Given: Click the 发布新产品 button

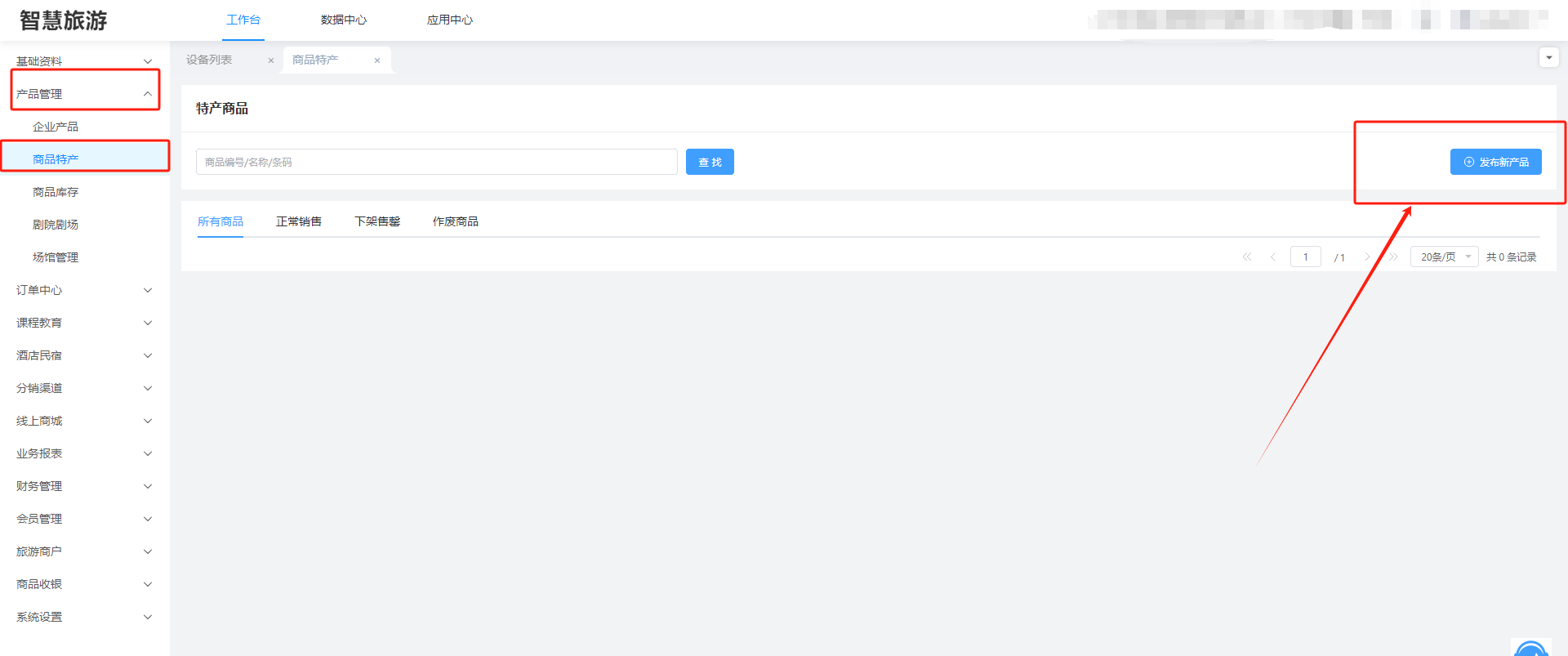Looking at the screenshot, I should 1495,162.
